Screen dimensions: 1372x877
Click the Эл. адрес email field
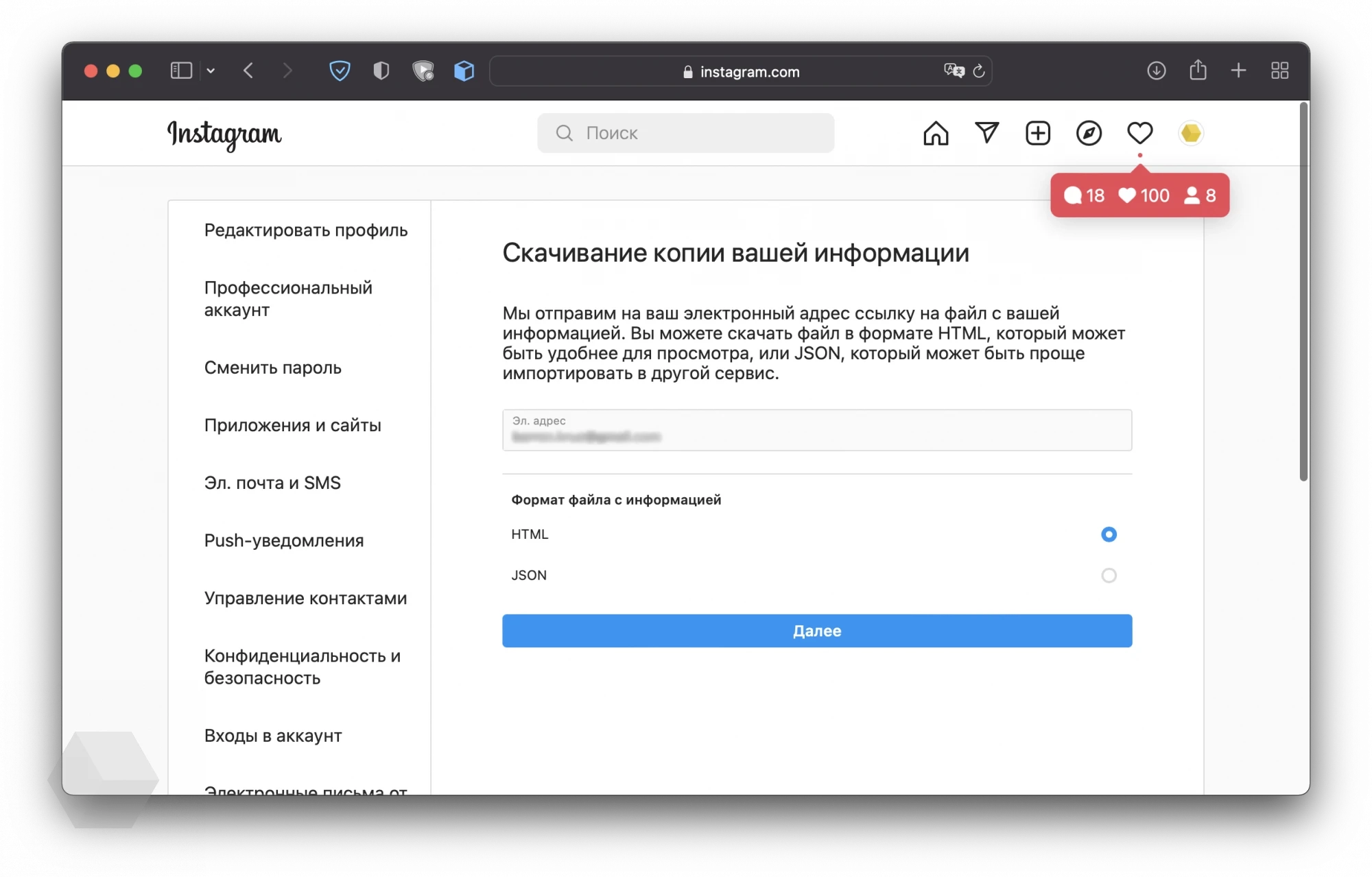pos(817,430)
